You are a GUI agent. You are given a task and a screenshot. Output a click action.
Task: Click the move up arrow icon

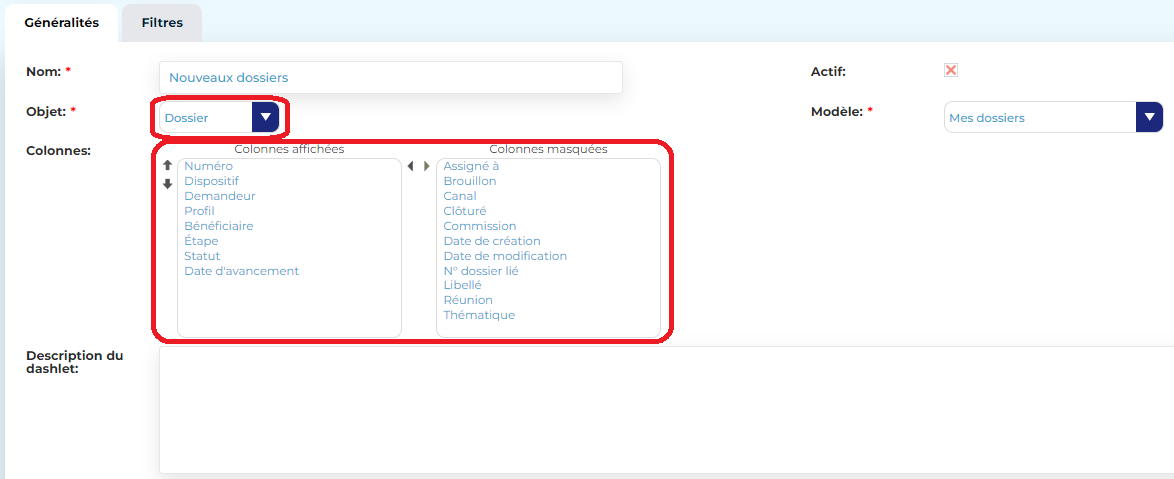tap(167, 166)
